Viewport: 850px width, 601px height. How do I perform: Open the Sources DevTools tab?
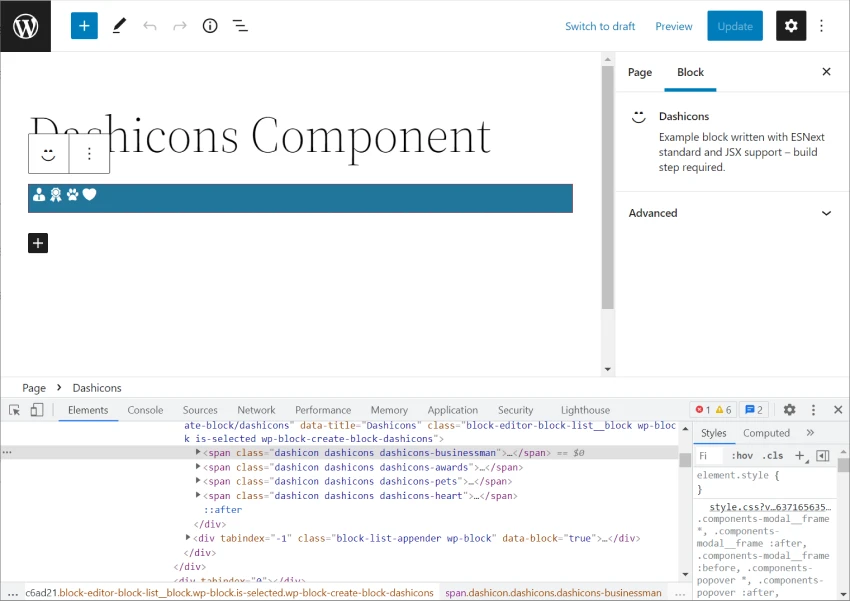pyautogui.click(x=200, y=410)
